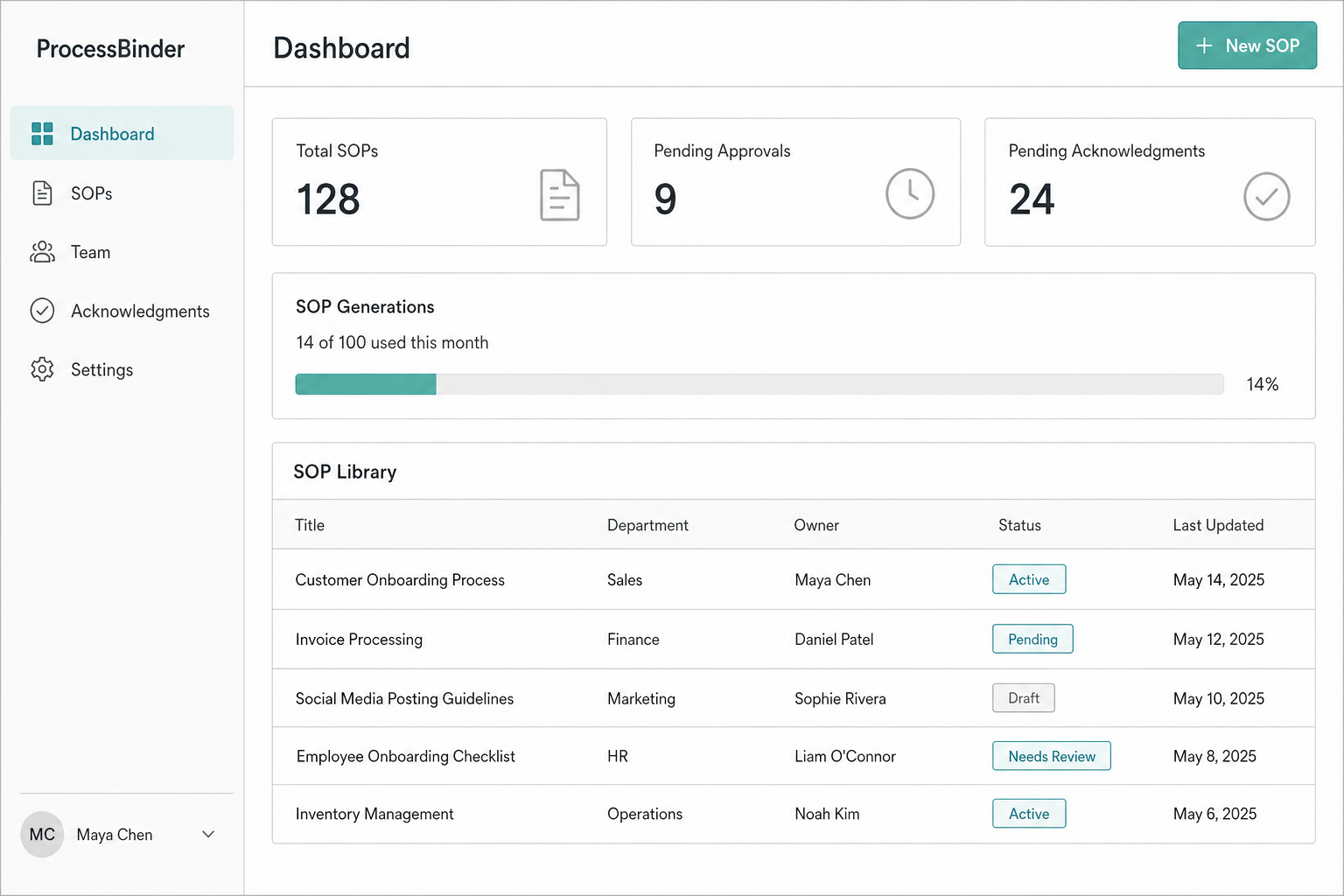Click the ProcessBinder logo text
Viewport: 1344px width, 896px height.
coord(110,49)
